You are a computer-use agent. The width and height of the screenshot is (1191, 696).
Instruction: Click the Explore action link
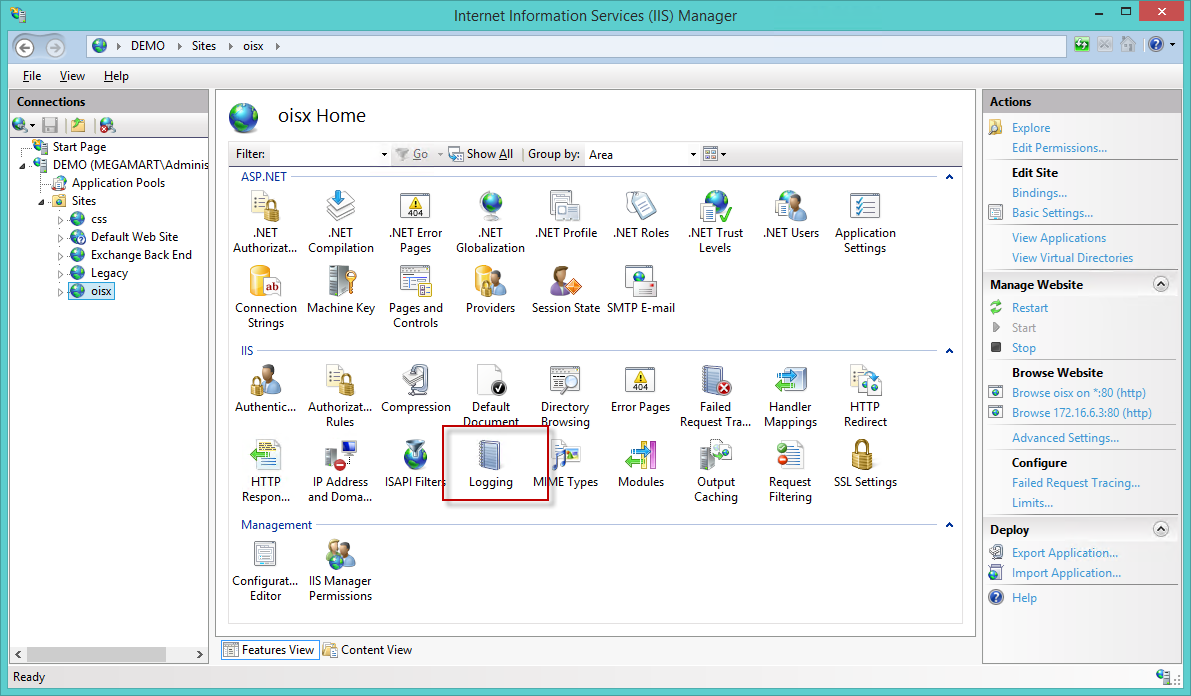tap(1031, 128)
